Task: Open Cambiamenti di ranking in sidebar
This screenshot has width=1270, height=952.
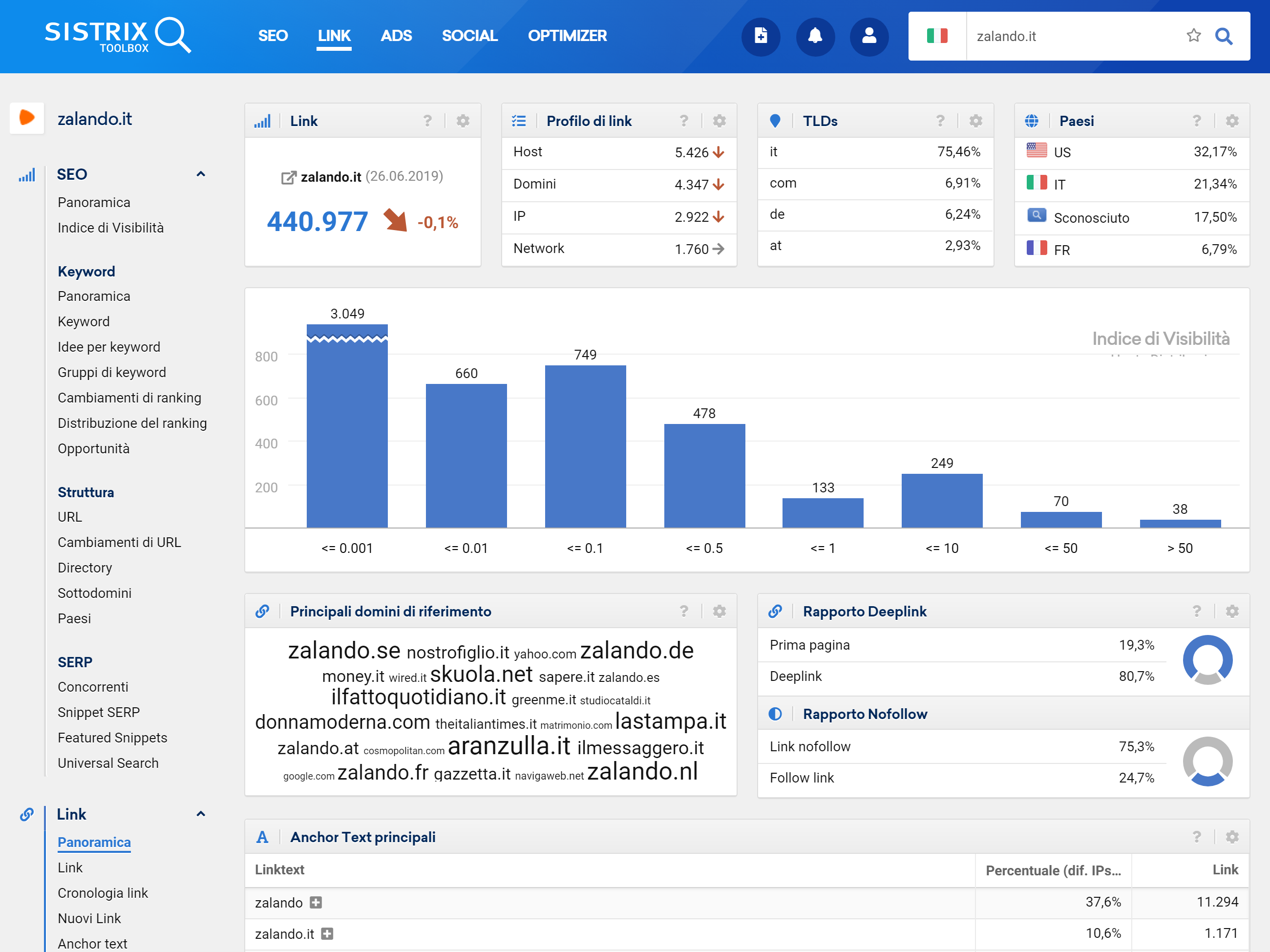Action: (x=129, y=397)
